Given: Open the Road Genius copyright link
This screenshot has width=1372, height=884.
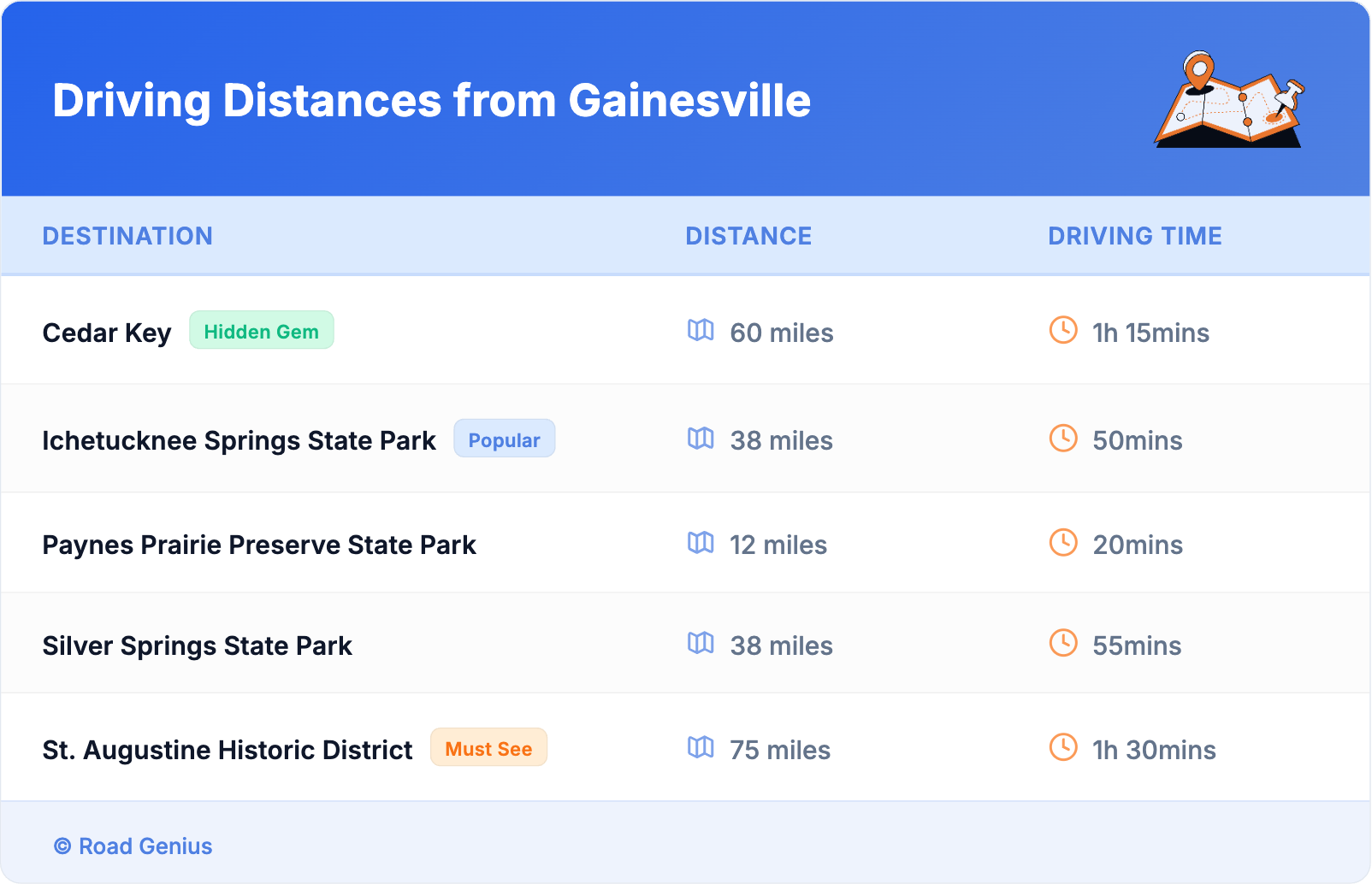Looking at the screenshot, I should [133, 846].
